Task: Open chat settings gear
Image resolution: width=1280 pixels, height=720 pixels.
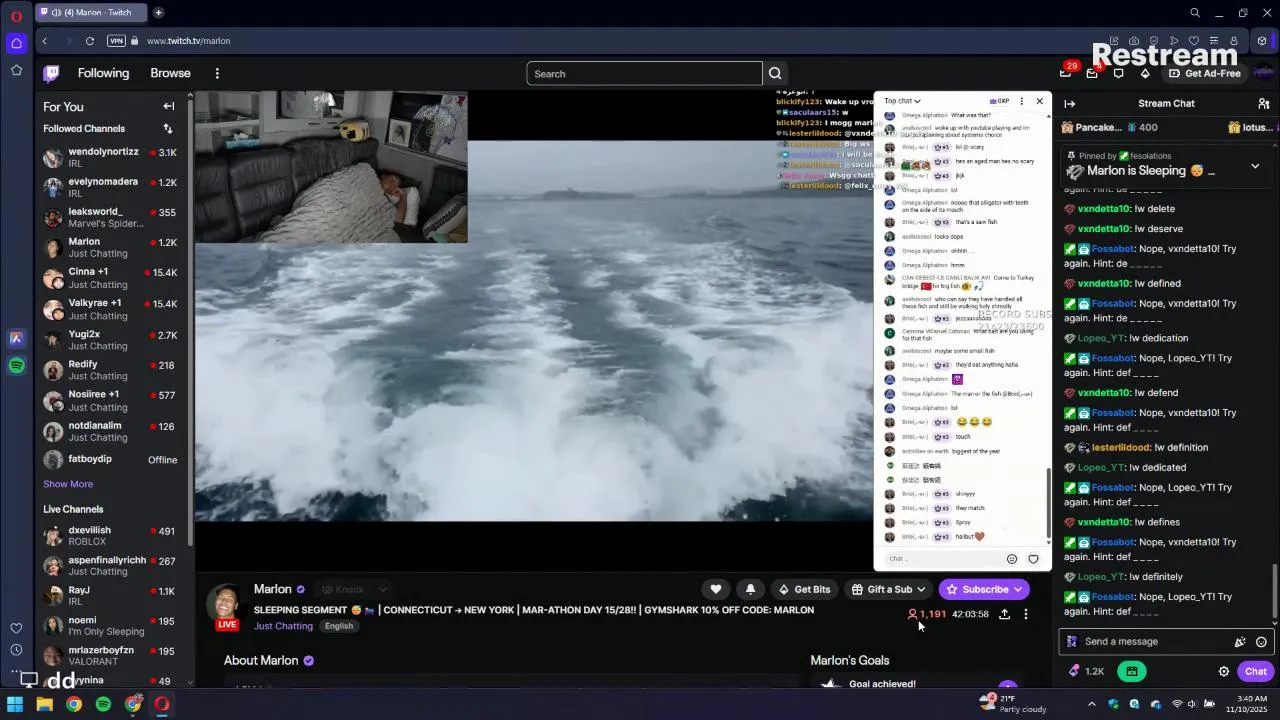Action: (x=1223, y=671)
